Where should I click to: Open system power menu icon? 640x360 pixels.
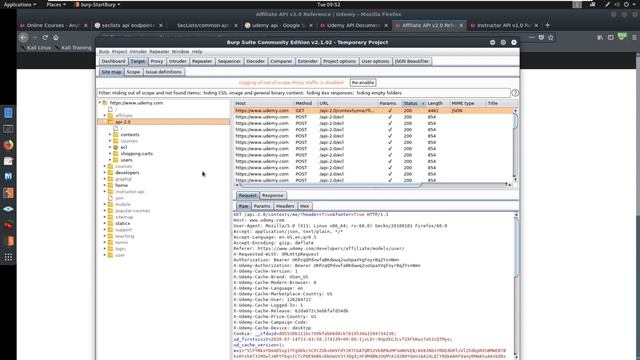pyautogui.click(x=626, y=4)
